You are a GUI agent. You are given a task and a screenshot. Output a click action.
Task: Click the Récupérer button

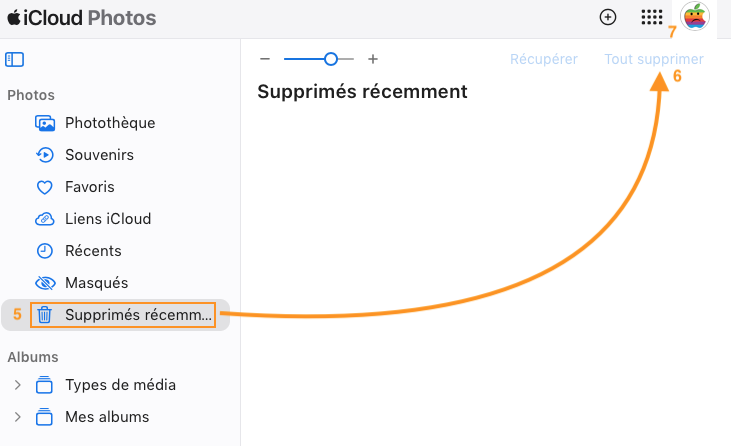click(x=544, y=59)
